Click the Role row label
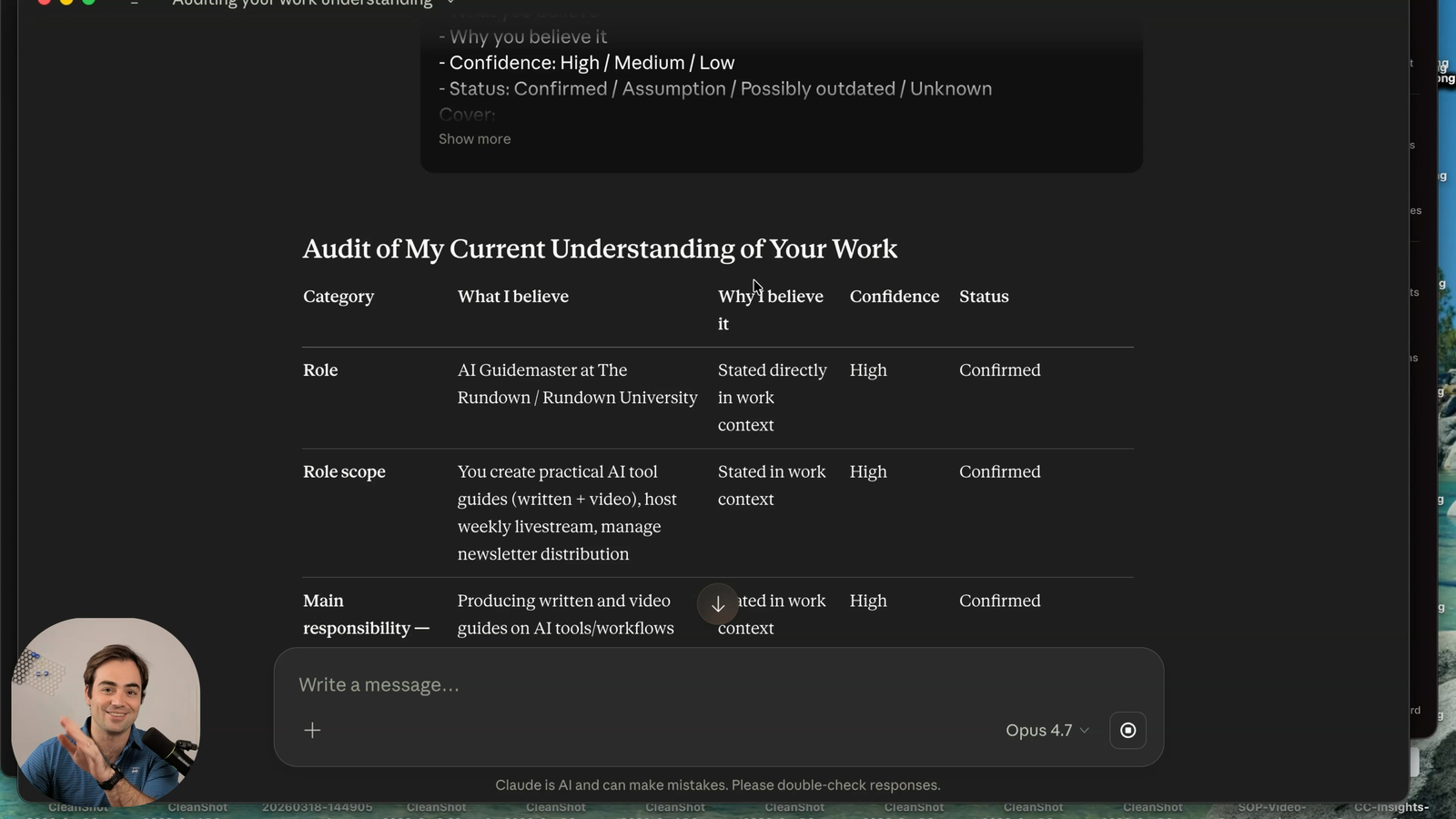The image size is (1456, 819). pos(320,369)
